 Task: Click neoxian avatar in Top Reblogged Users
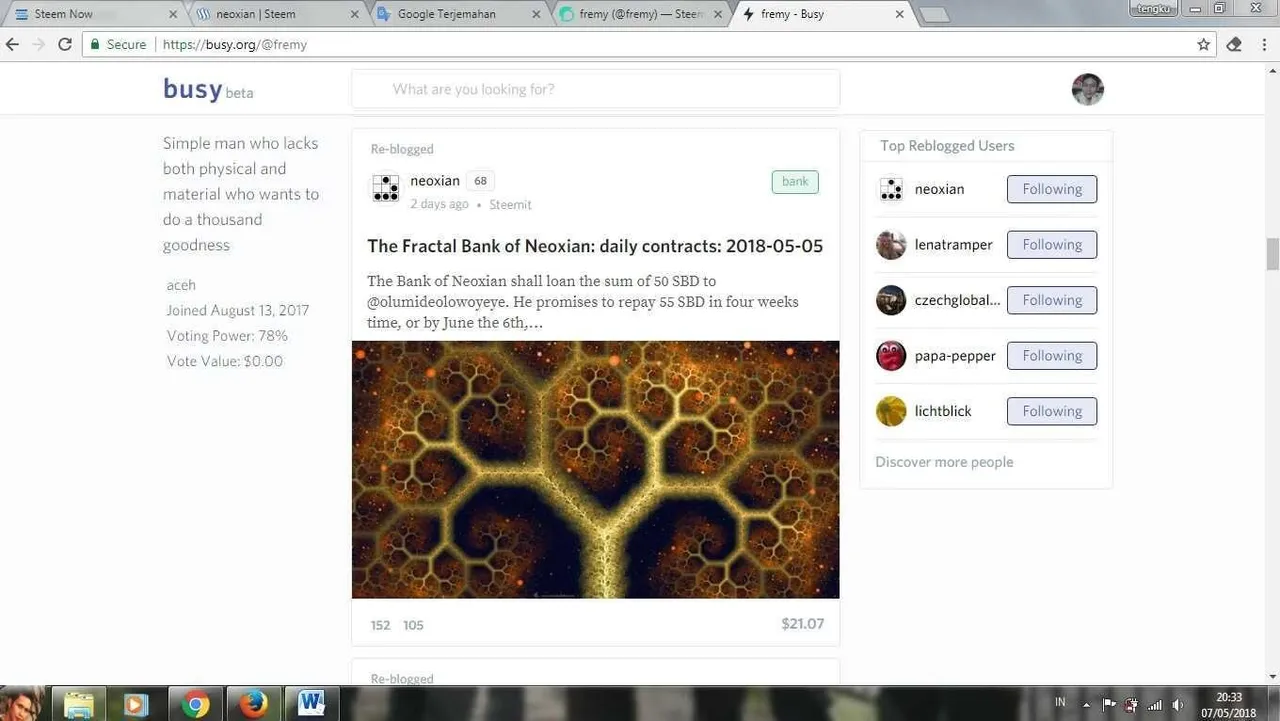[x=890, y=189]
